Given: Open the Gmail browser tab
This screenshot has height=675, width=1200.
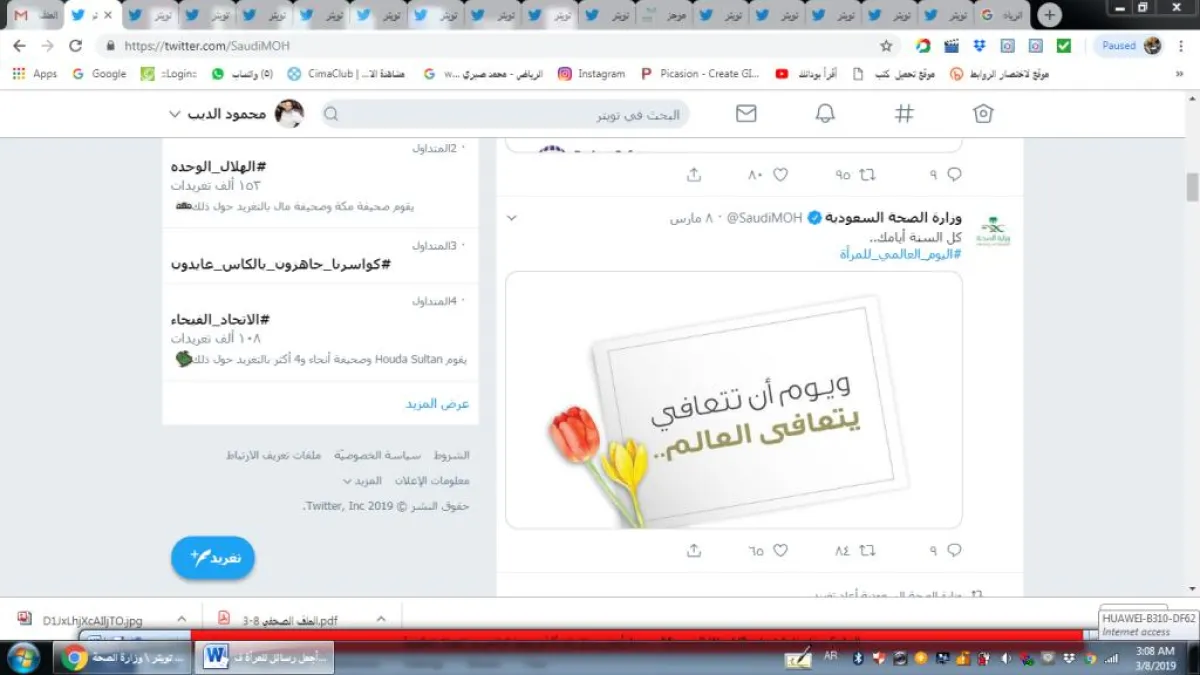Looking at the screenshot, I should click(x=21, y=15).
